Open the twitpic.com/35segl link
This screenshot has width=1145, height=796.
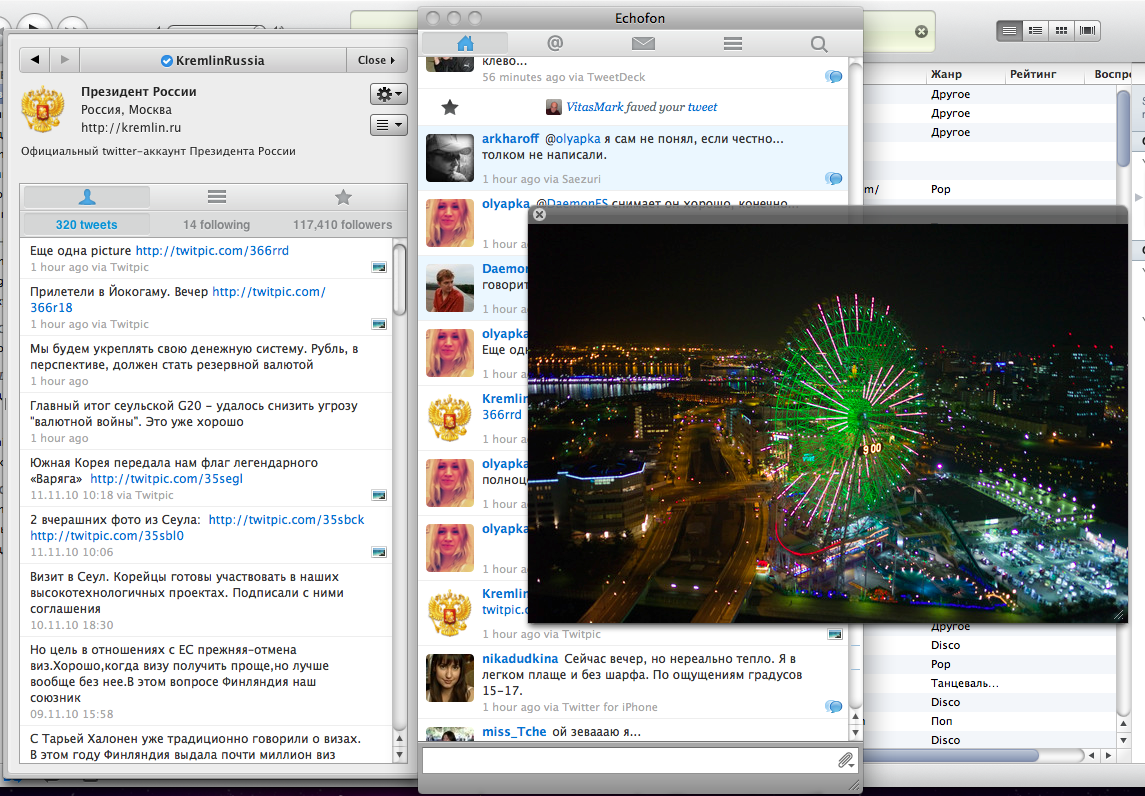(x=166, y=479)
